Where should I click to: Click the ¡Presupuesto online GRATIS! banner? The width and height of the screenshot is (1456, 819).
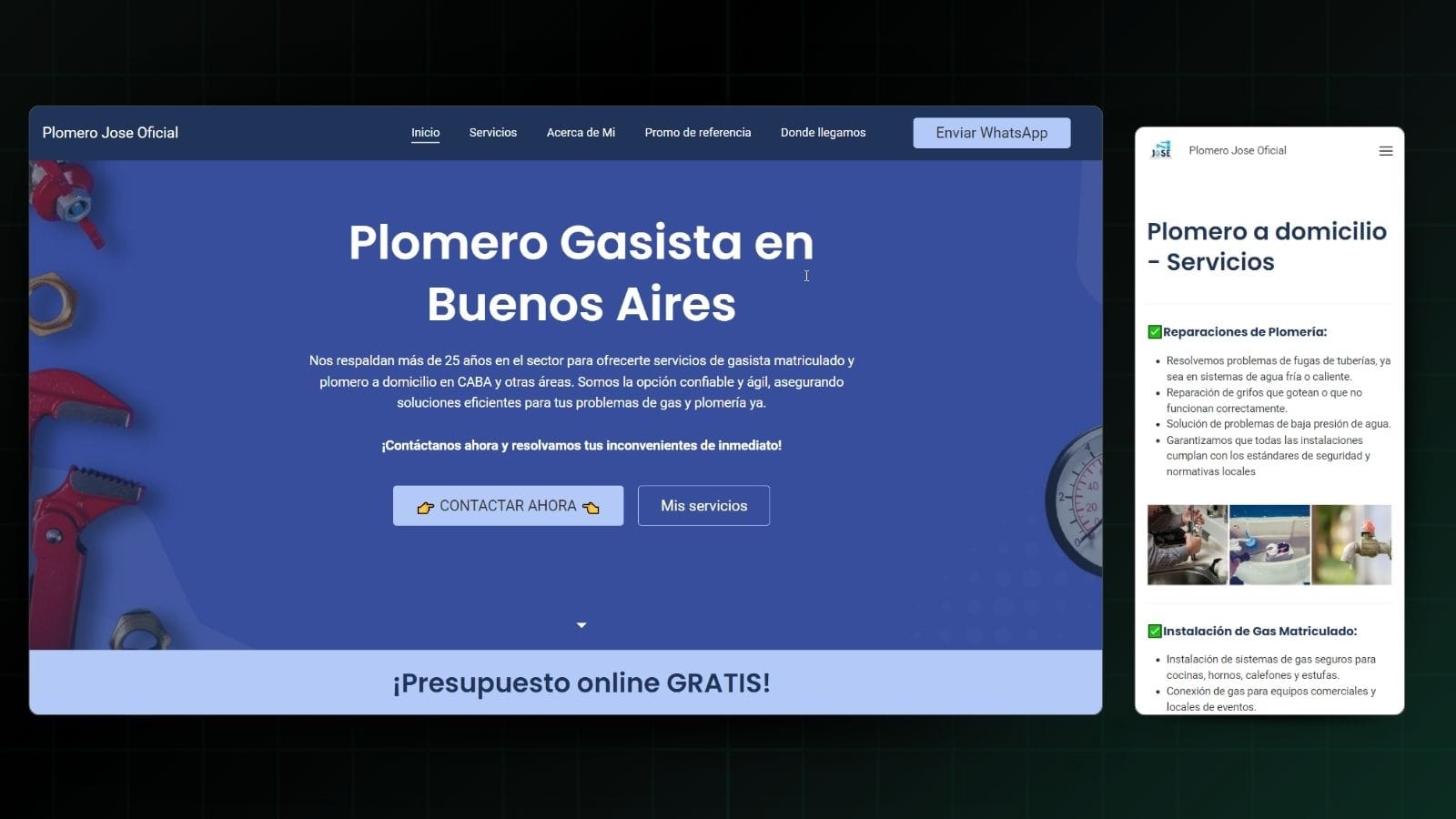pos(581,682)
